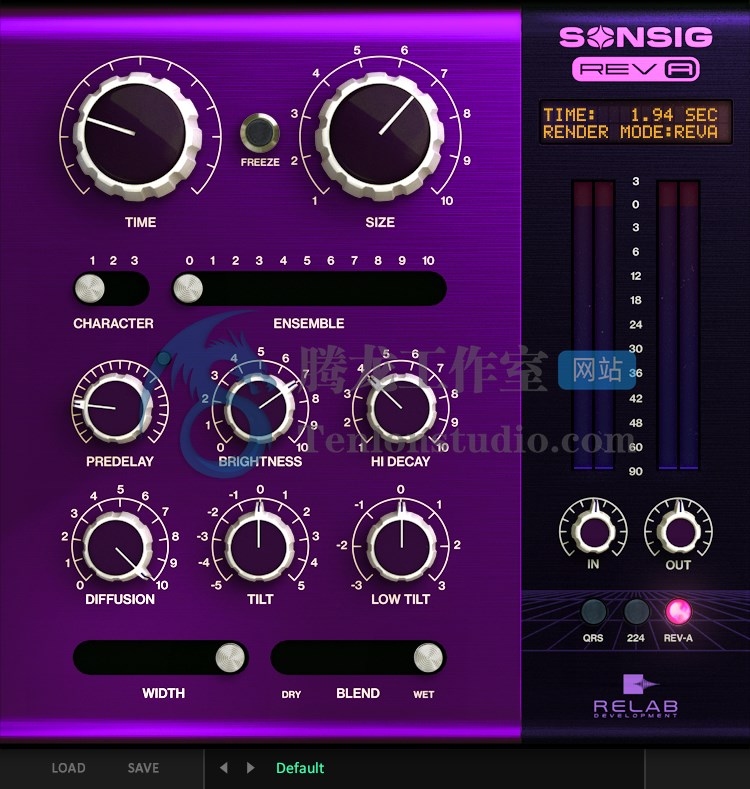Click the SAVE preset button
Image resolution: width=750 pixels, height=789 pixels.
[143, 768]
